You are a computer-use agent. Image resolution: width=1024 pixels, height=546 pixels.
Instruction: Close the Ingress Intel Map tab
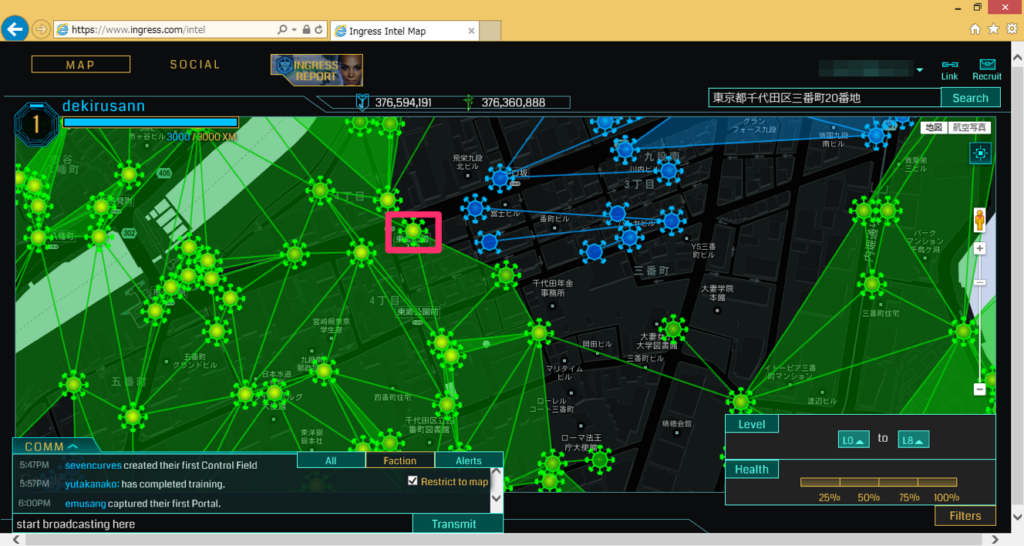pyautogui.click(x=471, y=31)
